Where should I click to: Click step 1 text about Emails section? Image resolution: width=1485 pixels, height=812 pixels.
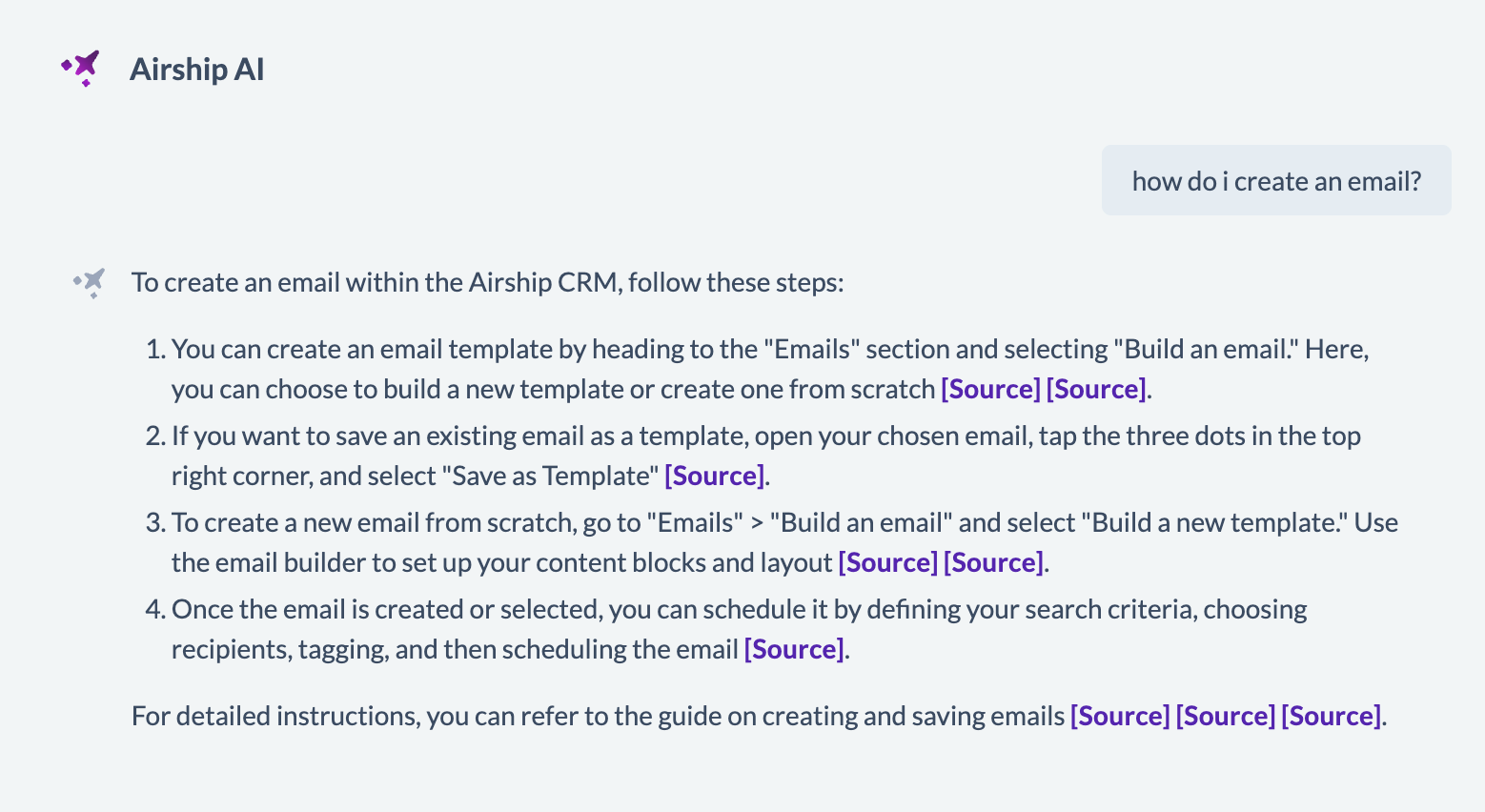pos(667,349)
